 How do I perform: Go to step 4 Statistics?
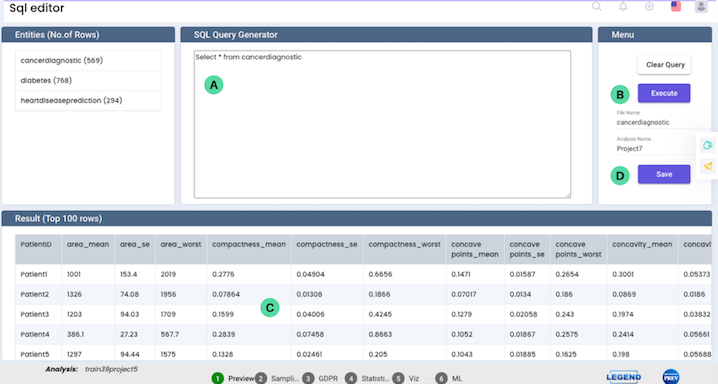(367, 379)
